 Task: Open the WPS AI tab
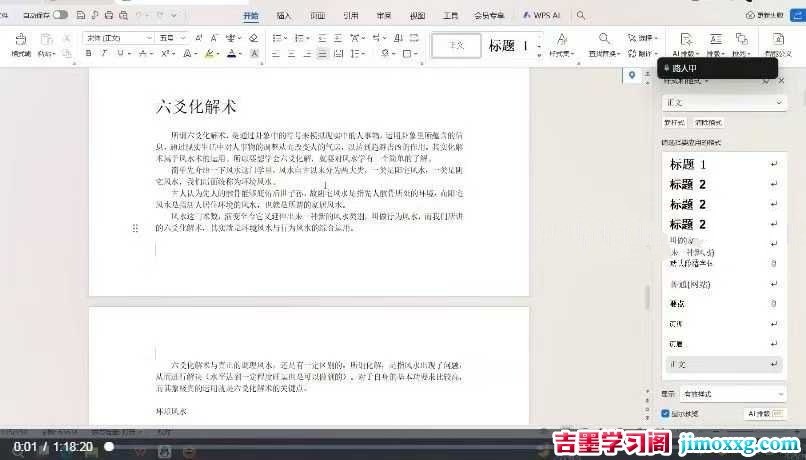pos(542,16)
